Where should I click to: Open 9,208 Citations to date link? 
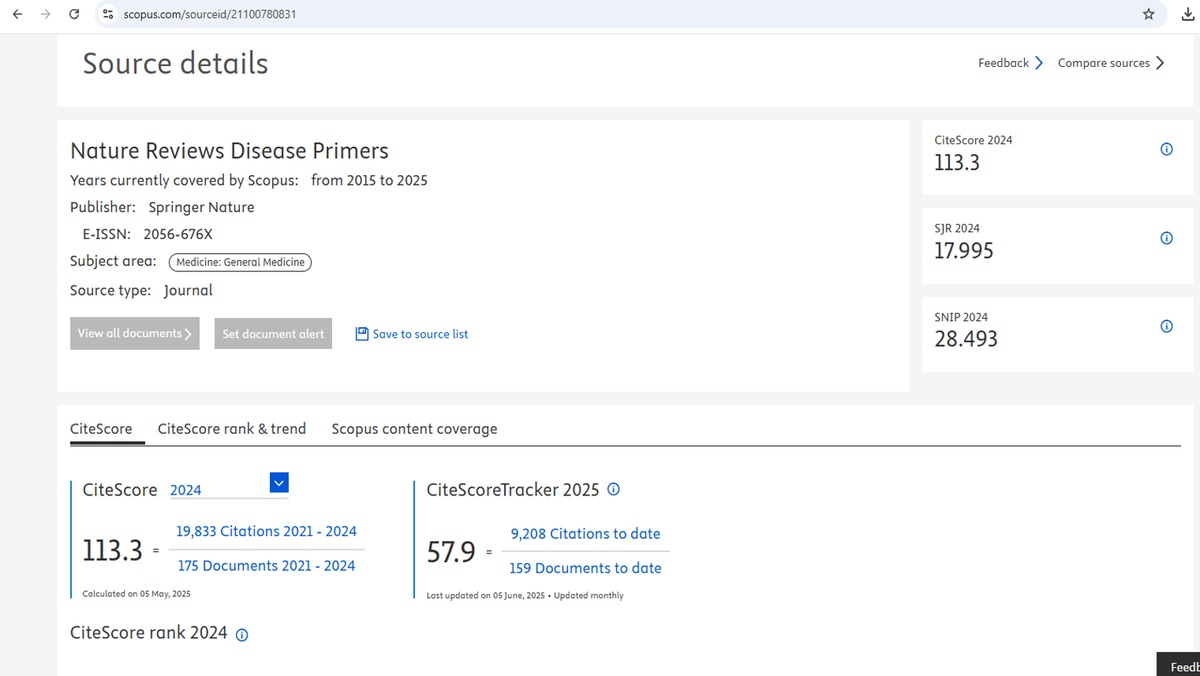585,534
